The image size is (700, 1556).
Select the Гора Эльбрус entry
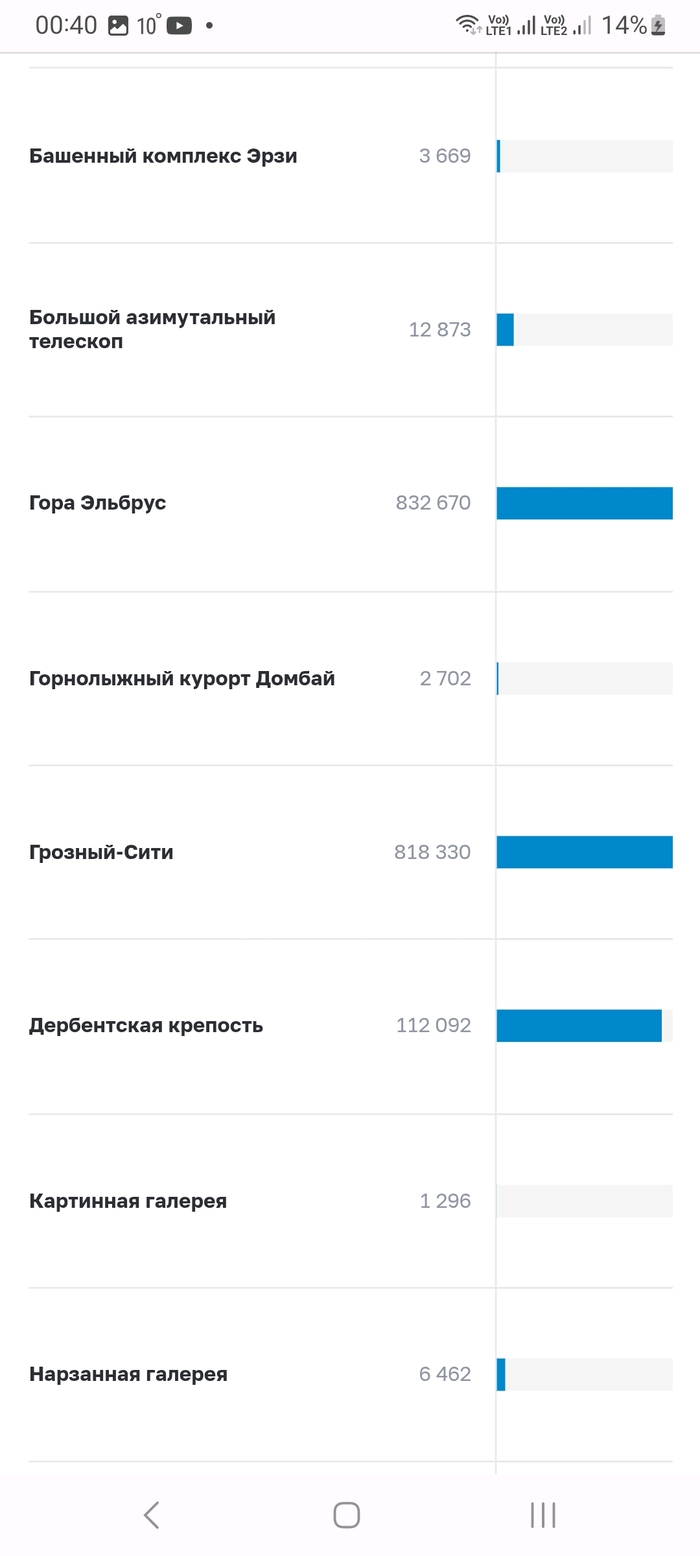point(98,503)
